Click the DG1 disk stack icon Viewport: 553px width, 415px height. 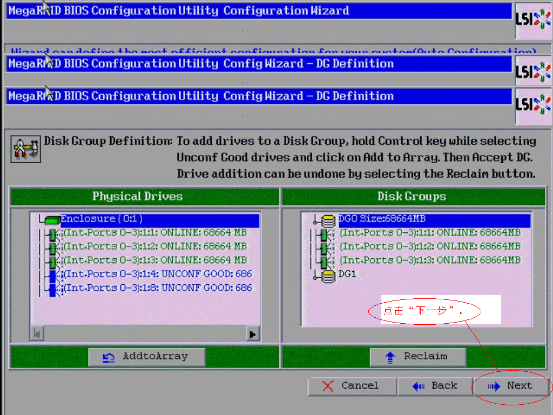[328, 276]
